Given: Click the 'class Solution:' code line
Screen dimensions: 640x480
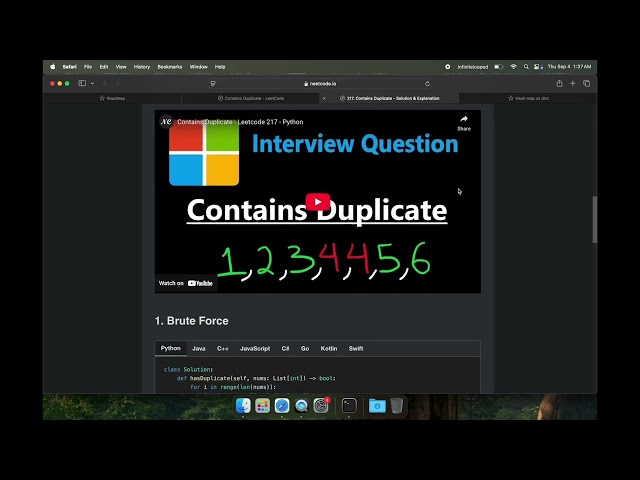Looking at the screenshot, I should [x=188, y=369].
